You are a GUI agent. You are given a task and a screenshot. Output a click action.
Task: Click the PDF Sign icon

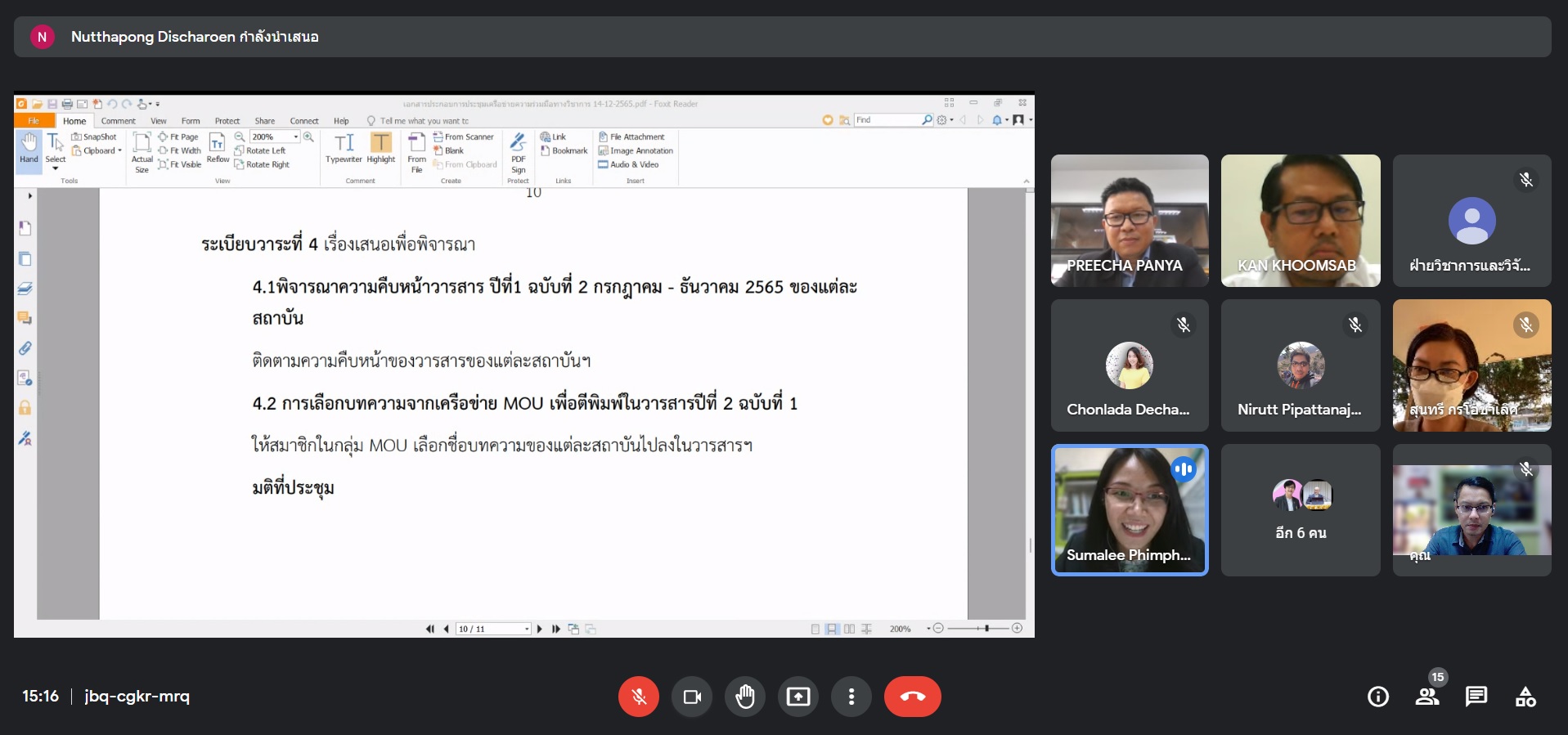tap(518, 152)
